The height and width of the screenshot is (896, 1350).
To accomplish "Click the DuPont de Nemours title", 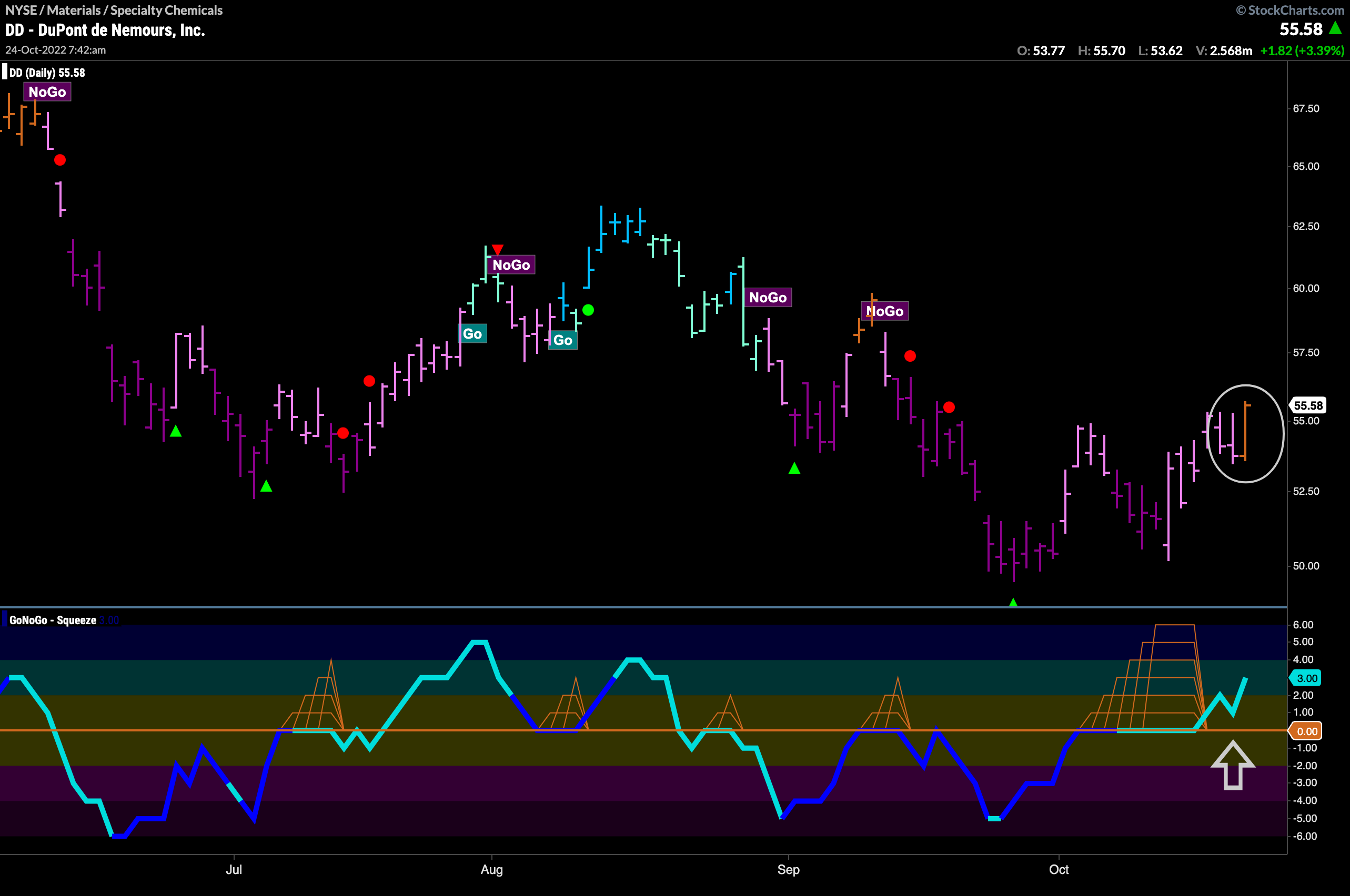I will click(105, 30).
